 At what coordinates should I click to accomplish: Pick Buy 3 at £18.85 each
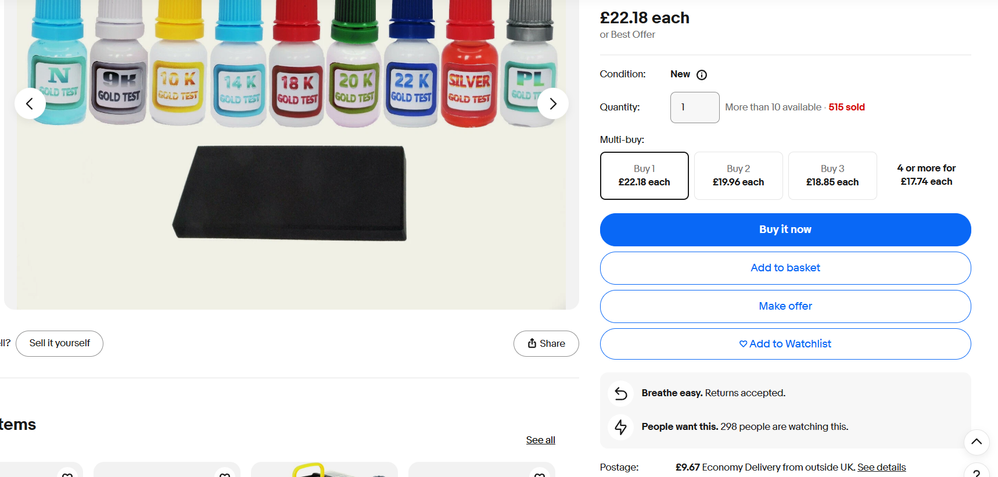click(x=832, y=176)
